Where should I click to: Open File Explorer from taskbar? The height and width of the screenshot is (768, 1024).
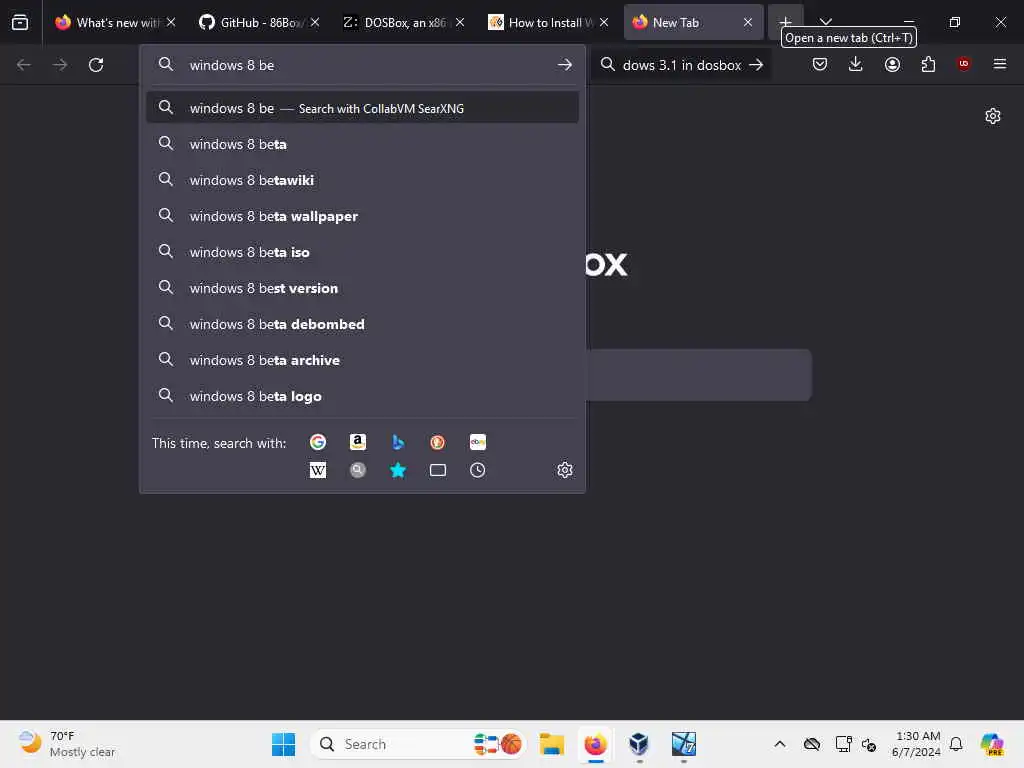click(x=552, y=744)
